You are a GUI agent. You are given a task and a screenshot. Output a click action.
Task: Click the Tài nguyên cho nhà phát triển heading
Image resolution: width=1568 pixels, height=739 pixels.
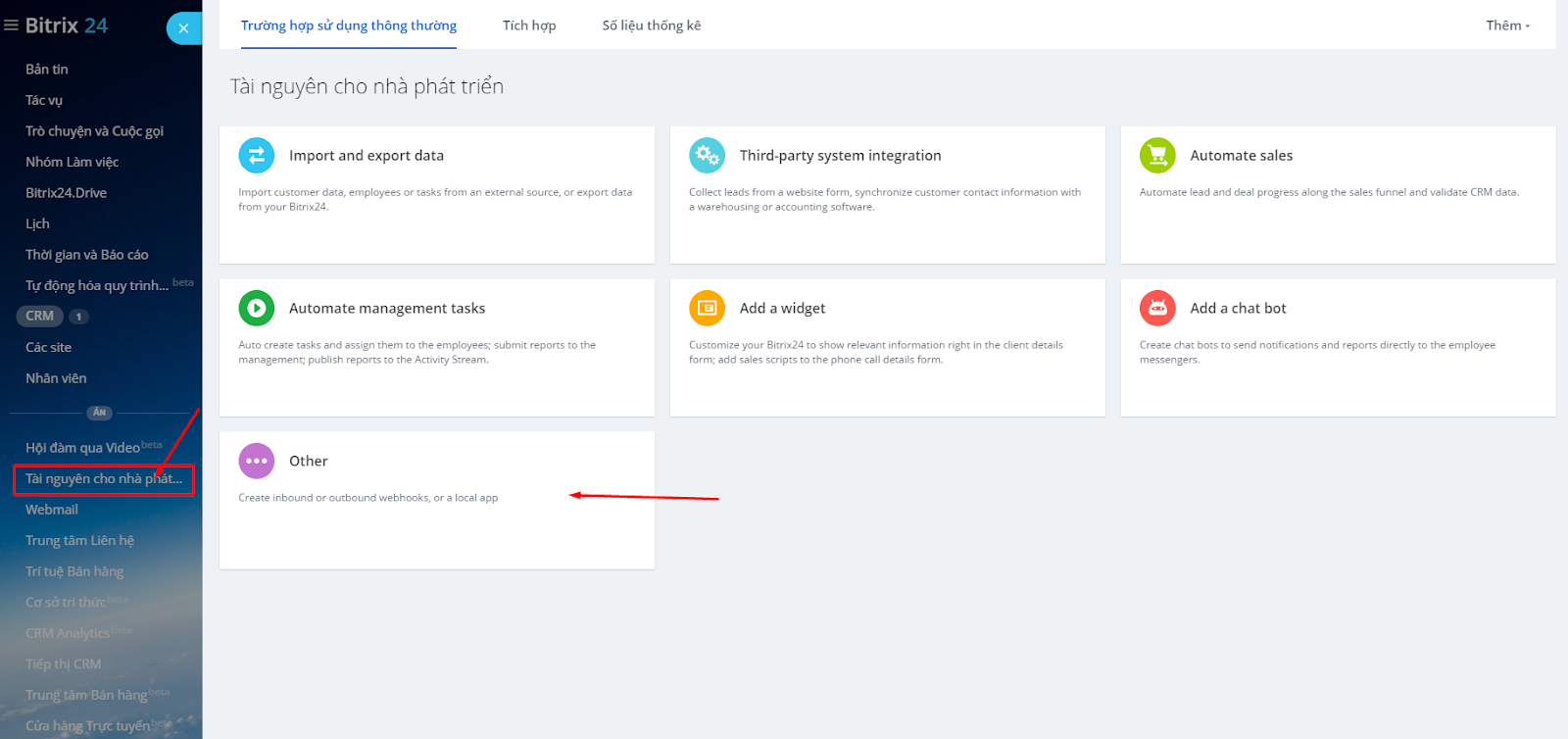click(367, 86)
